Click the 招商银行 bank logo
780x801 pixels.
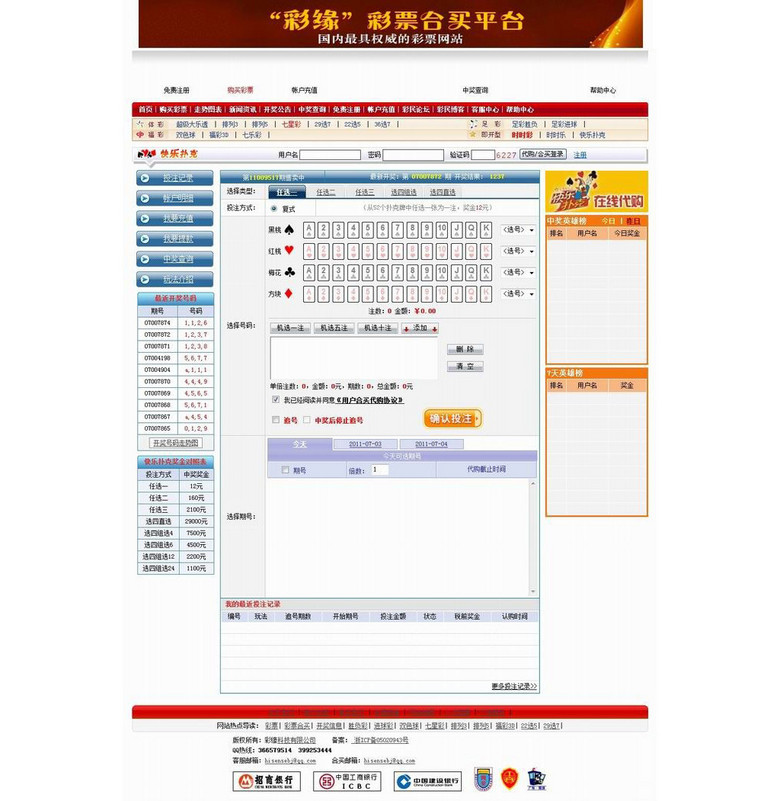(267, 781)
